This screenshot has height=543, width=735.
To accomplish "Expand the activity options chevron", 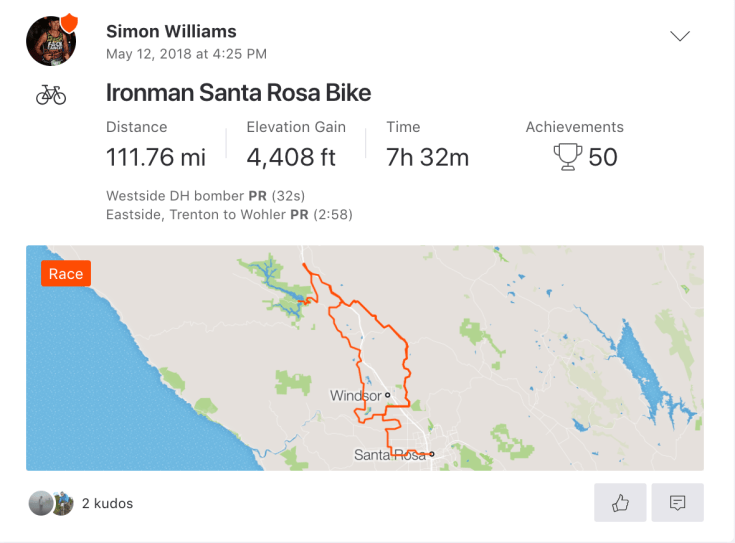I will click(680, 36).
